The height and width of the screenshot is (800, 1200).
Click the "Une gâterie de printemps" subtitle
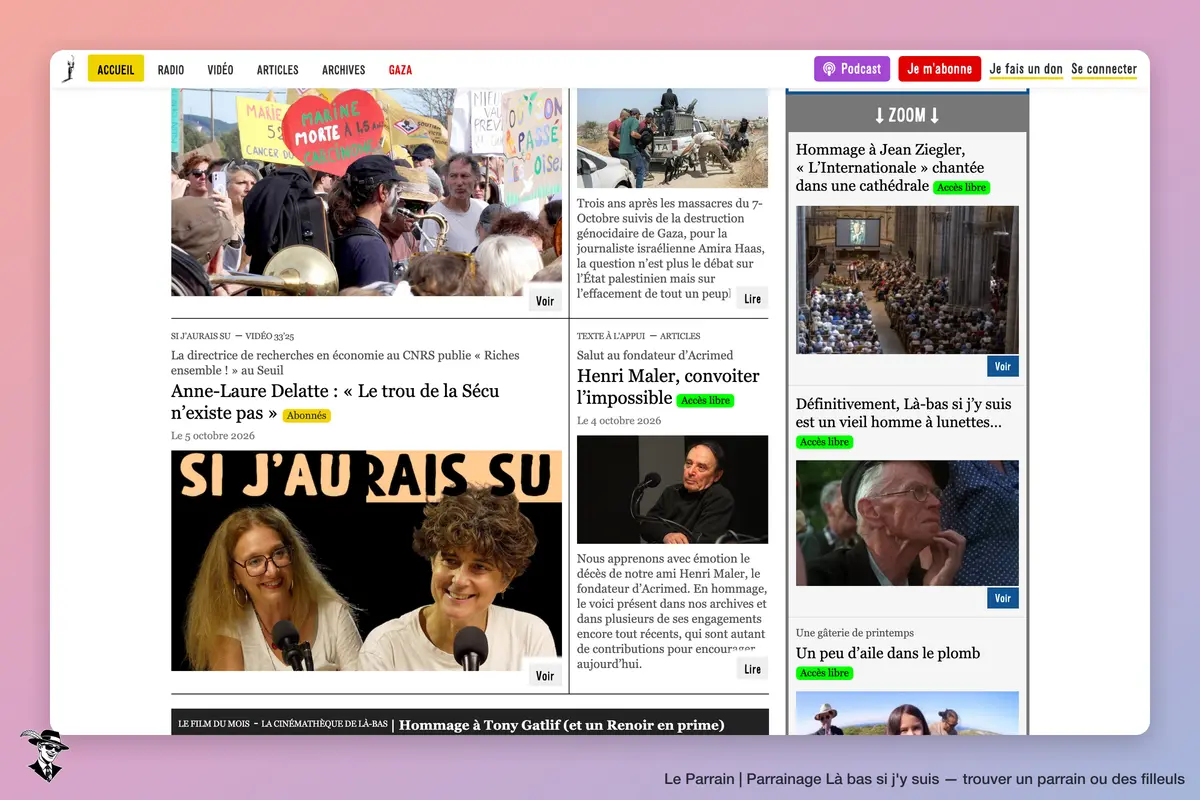click(855, 633)
